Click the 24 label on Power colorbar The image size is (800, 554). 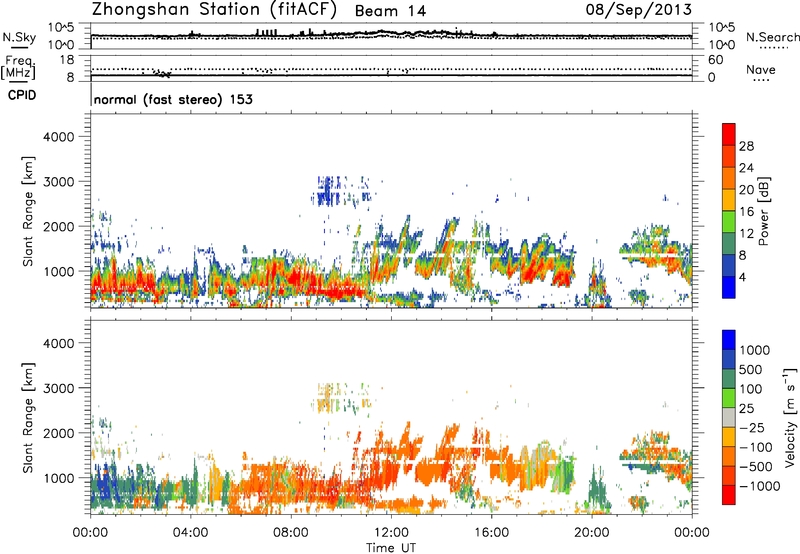click(746, 168)
